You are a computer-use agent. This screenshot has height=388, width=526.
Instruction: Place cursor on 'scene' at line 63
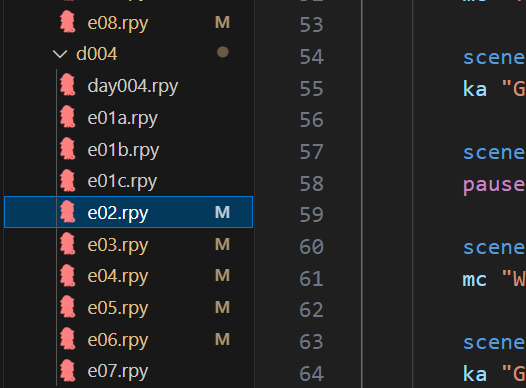click(x=494, y=343)
